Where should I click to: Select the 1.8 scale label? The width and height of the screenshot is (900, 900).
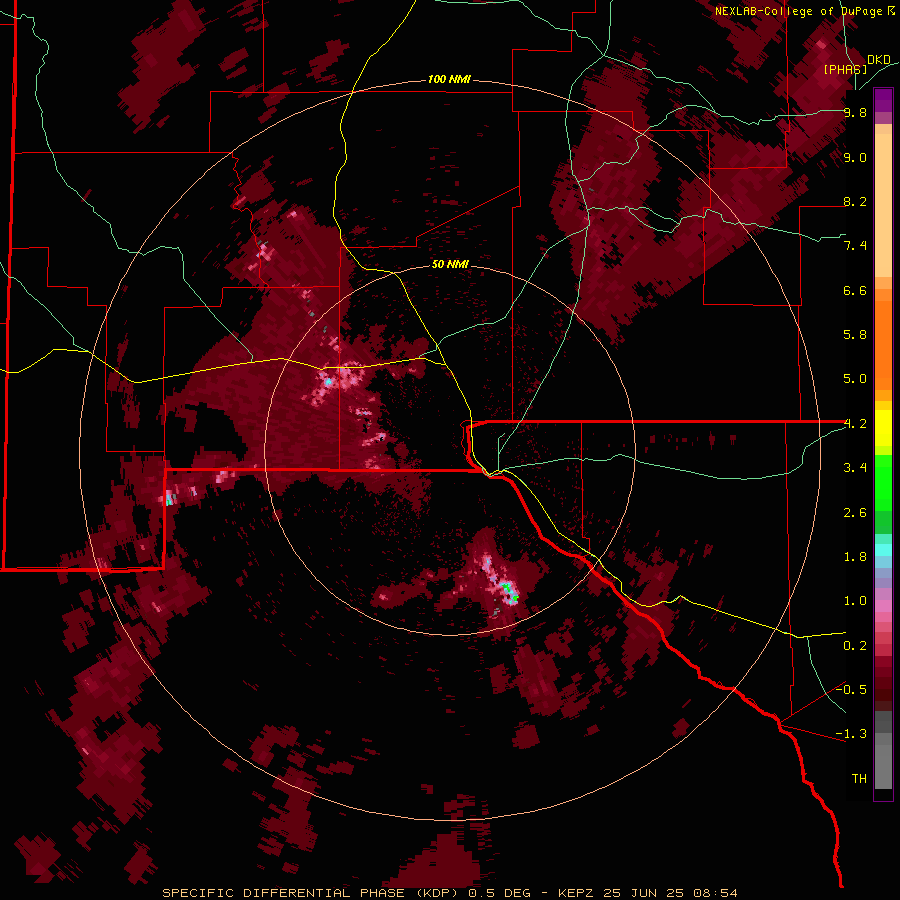(855, 557)
